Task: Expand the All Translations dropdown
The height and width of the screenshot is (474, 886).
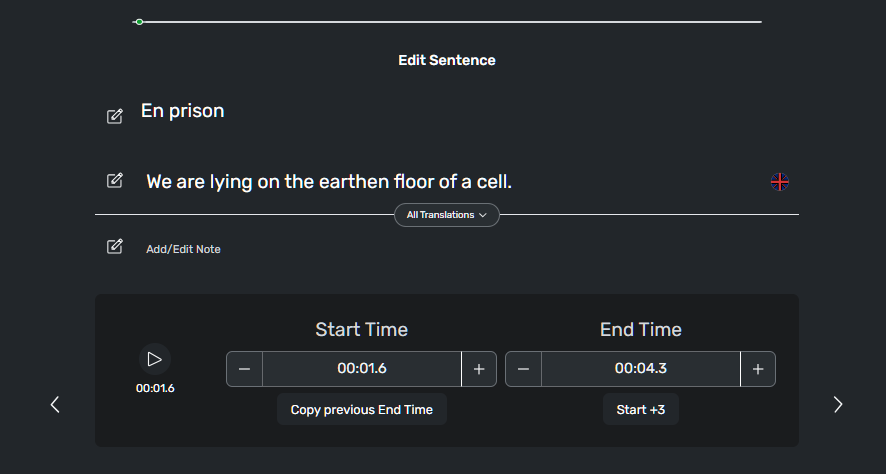Action: (x=446, y=215)
